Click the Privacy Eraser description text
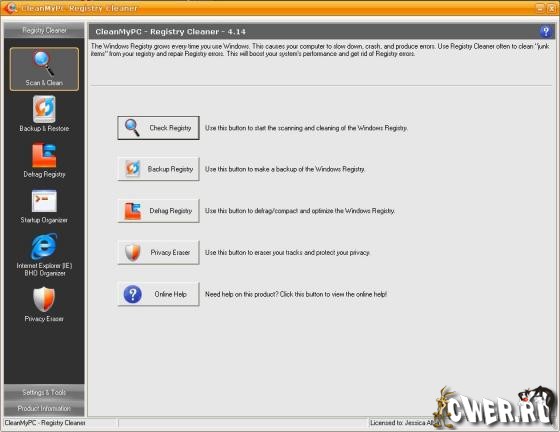Viewport: 560px width, 432px height. click(287, 252)
